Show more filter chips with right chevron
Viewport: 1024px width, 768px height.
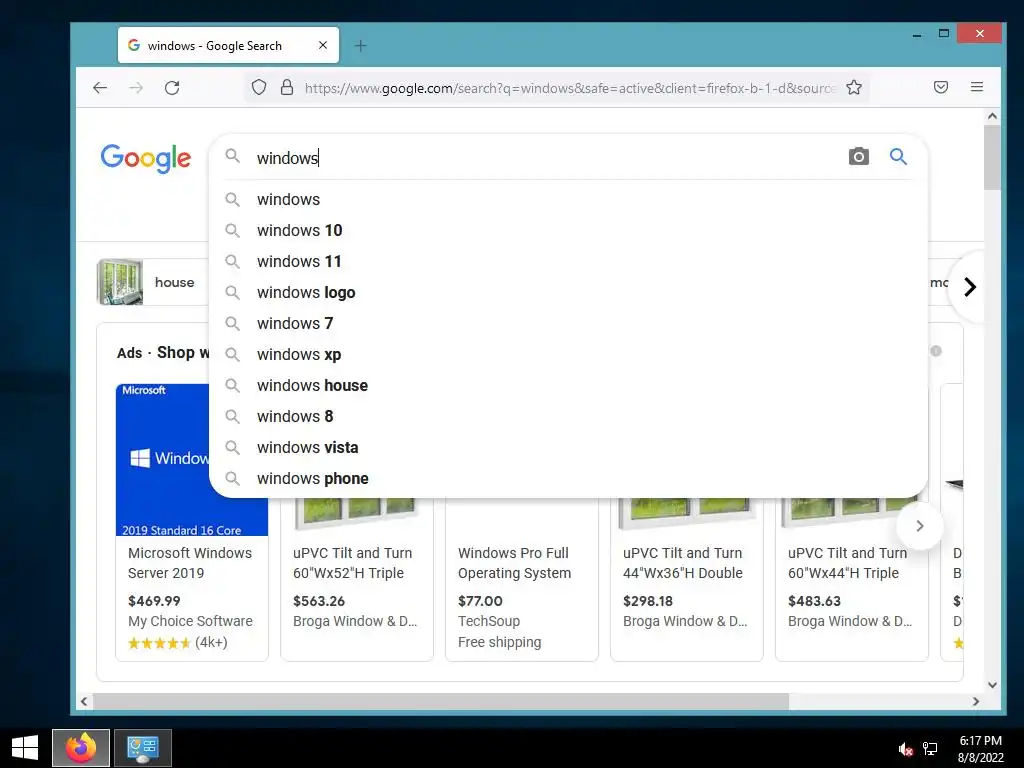(x=970, y=287)
